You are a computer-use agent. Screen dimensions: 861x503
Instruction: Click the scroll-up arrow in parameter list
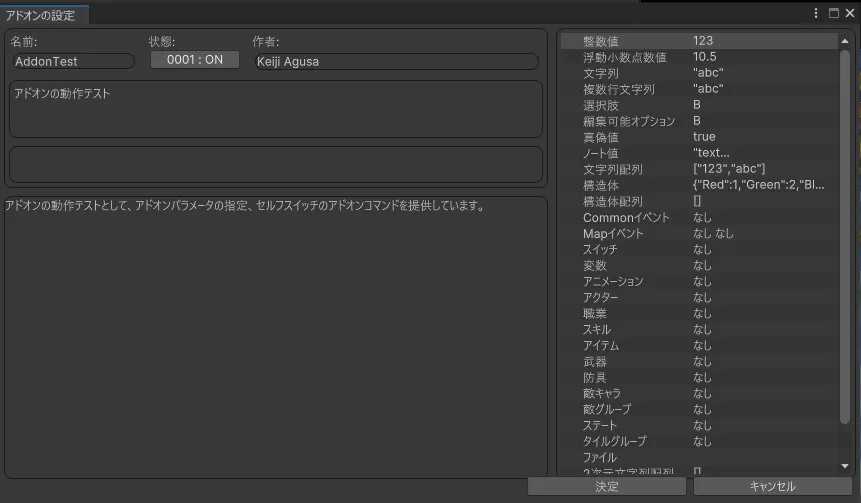[845, 41]
